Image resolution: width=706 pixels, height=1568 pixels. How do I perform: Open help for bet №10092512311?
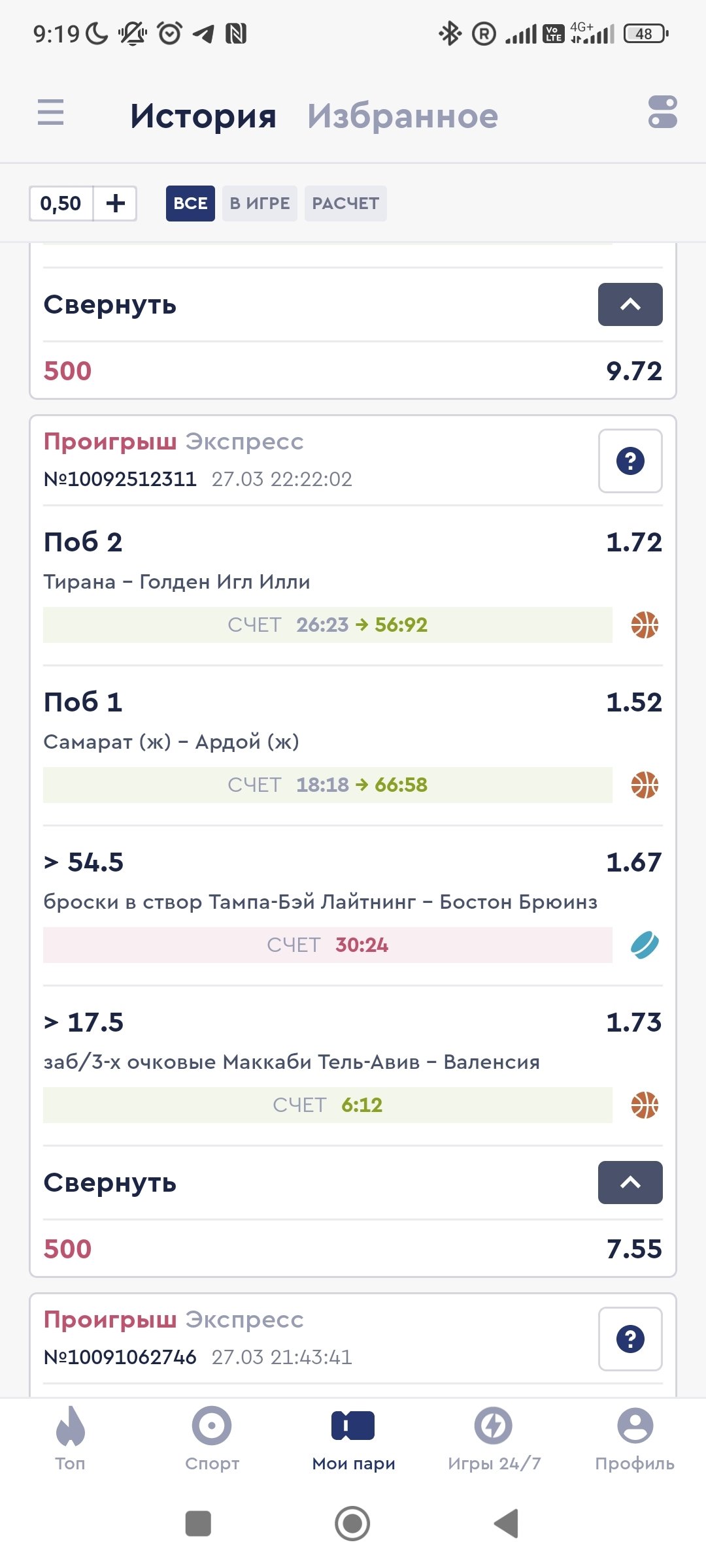(630, 461)
